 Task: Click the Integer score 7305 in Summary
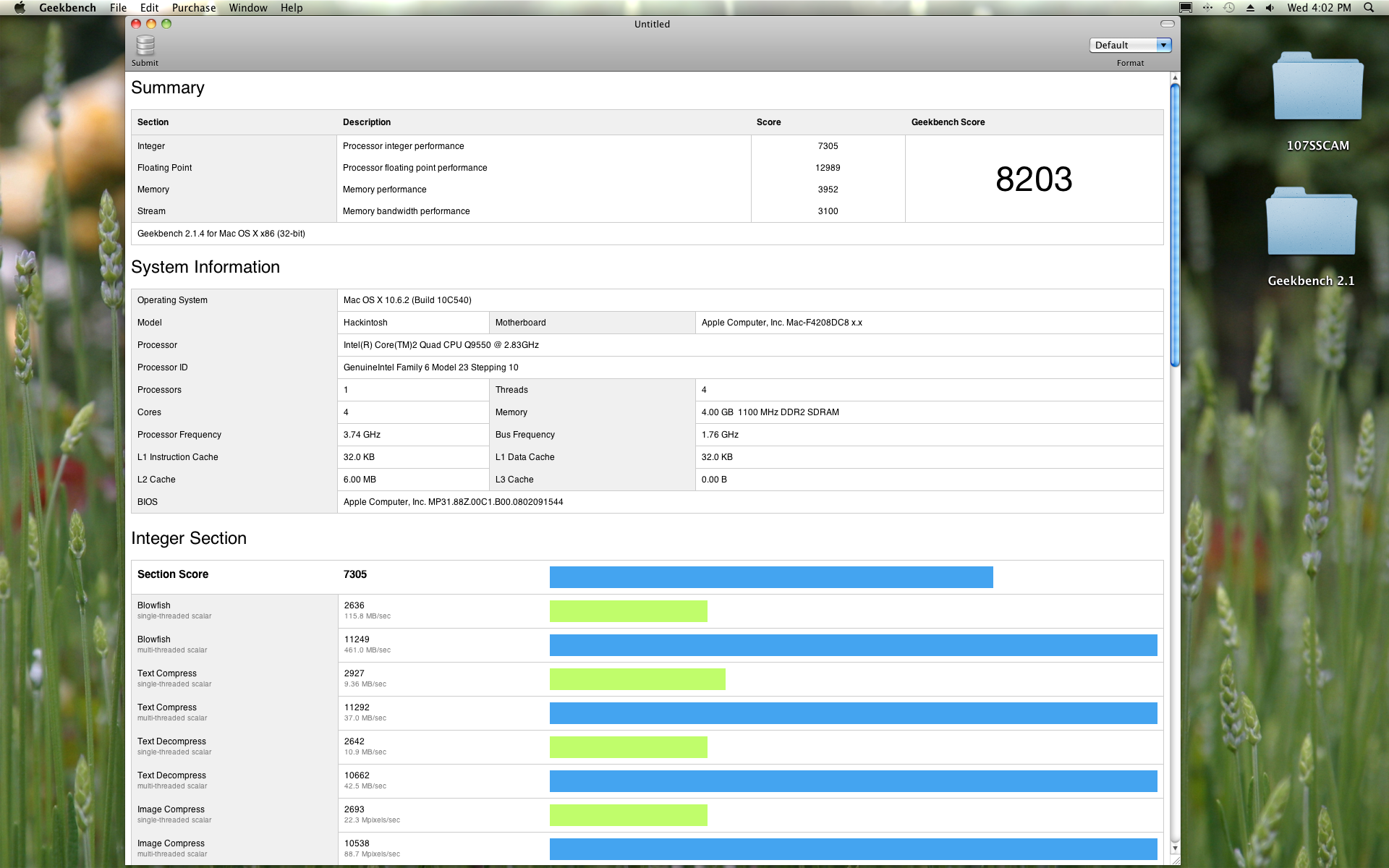tap(828, 146)
